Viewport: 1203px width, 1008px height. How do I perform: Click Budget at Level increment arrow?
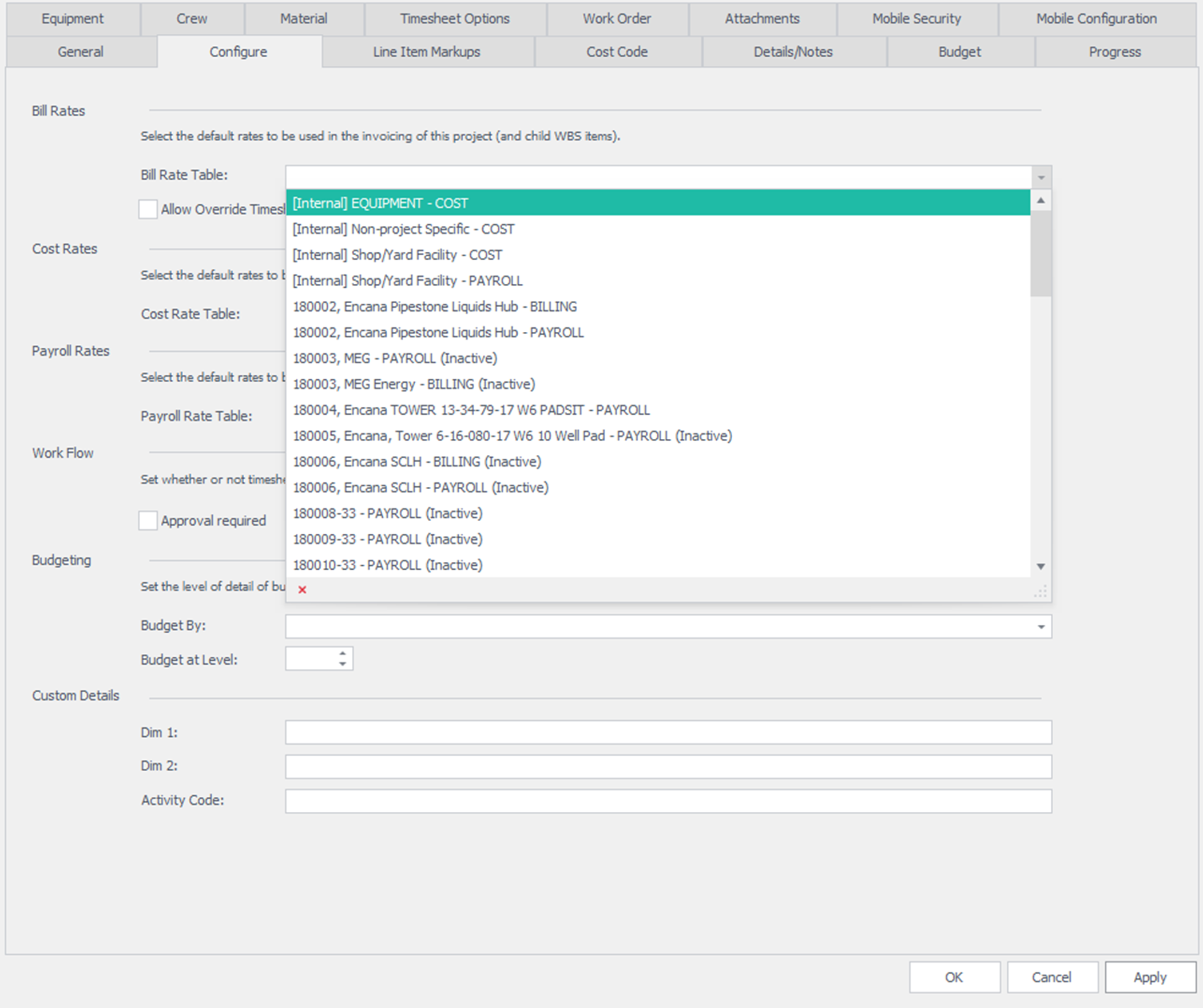click(x=342, y=653)
